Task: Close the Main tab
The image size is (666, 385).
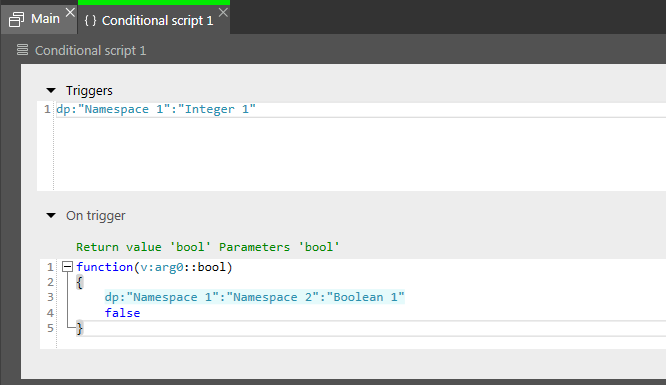Action: (x=70, y=12)
